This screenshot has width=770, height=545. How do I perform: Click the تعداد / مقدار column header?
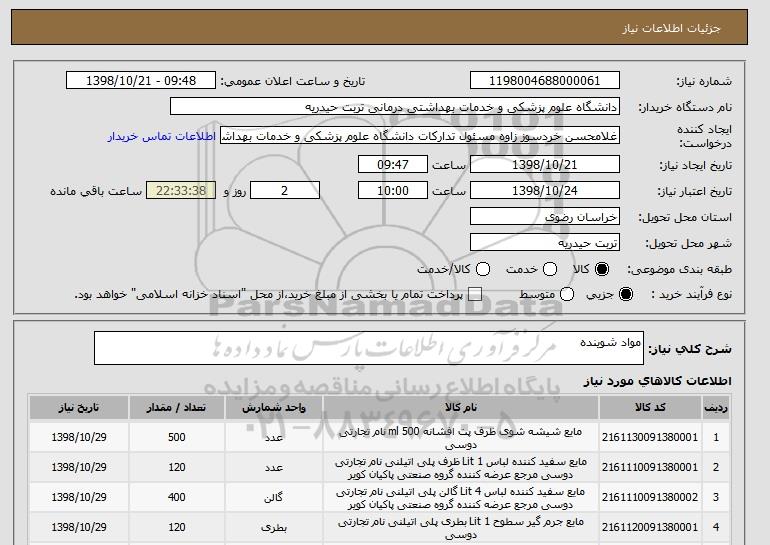coord(176,408)
